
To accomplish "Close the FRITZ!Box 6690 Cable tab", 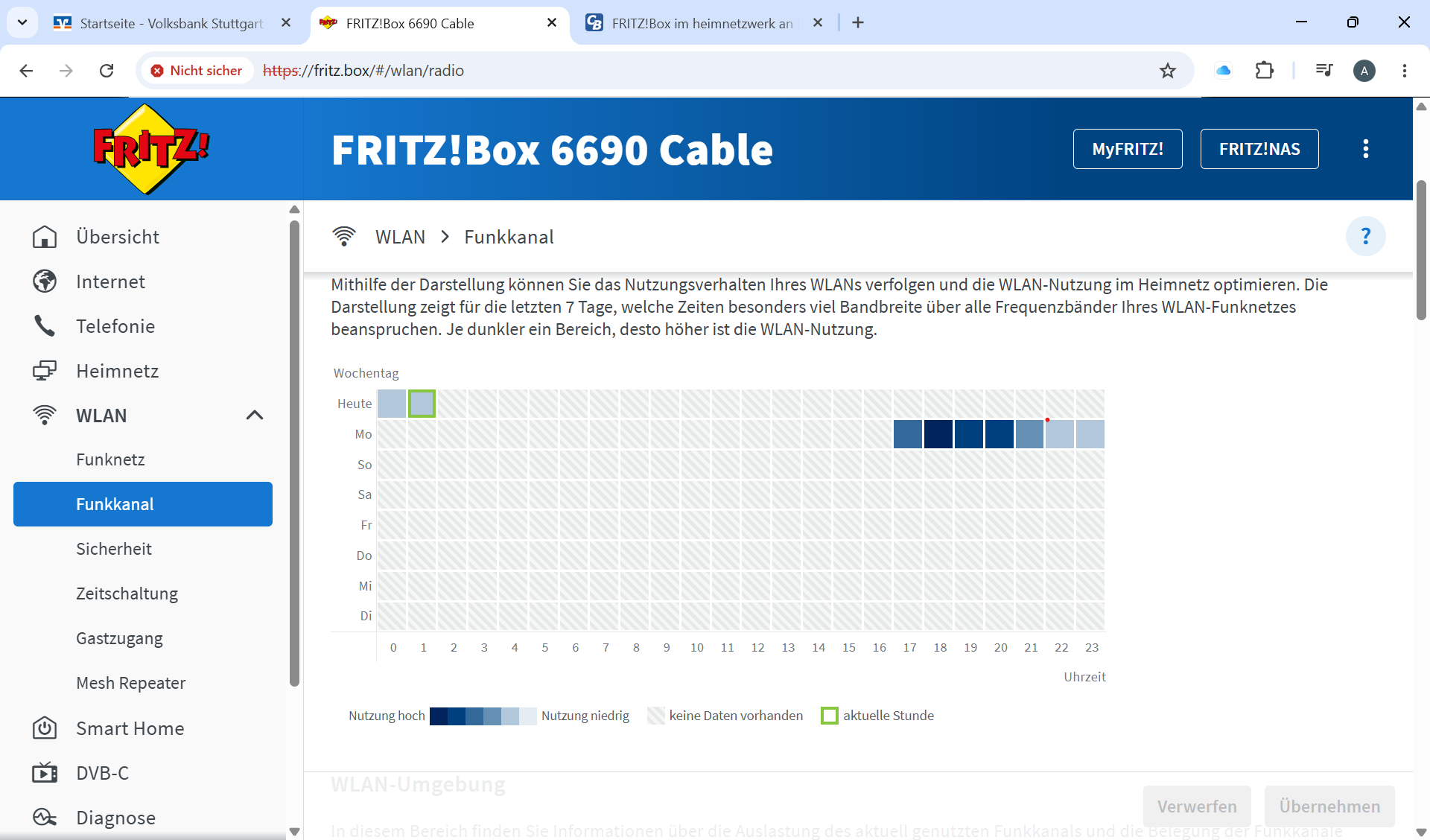I will 552,23.
